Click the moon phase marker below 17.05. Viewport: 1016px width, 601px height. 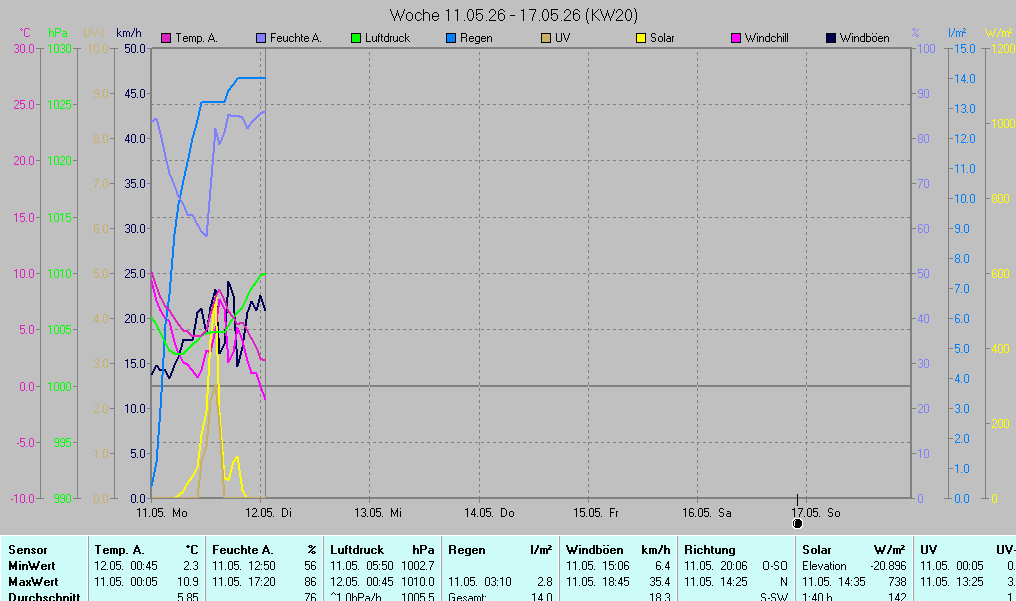pos(798,523)
